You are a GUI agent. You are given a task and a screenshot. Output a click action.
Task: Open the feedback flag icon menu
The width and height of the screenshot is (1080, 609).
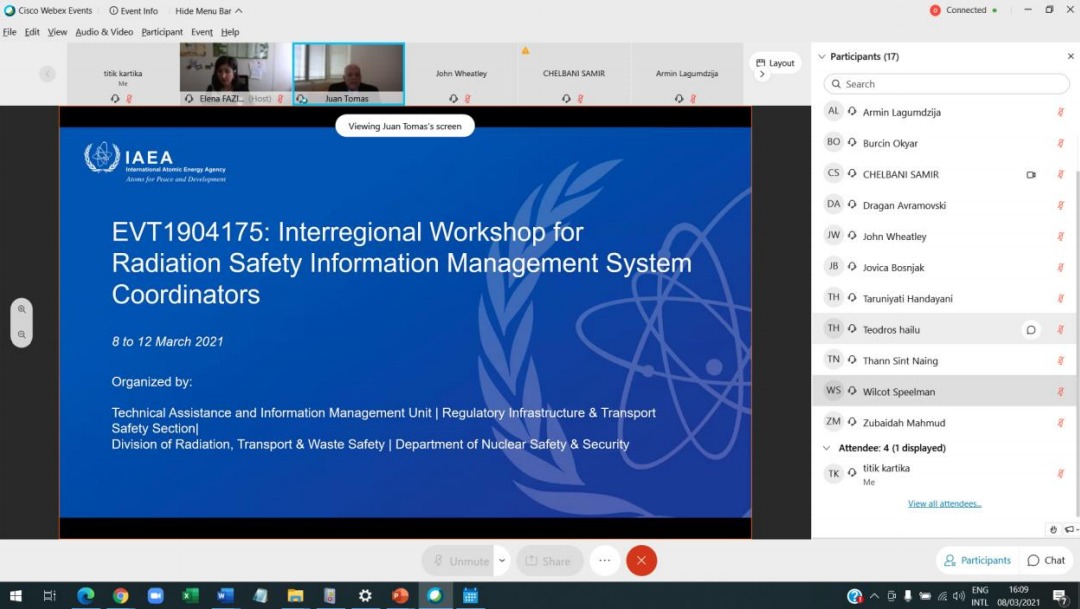[x=1070, y=529]
